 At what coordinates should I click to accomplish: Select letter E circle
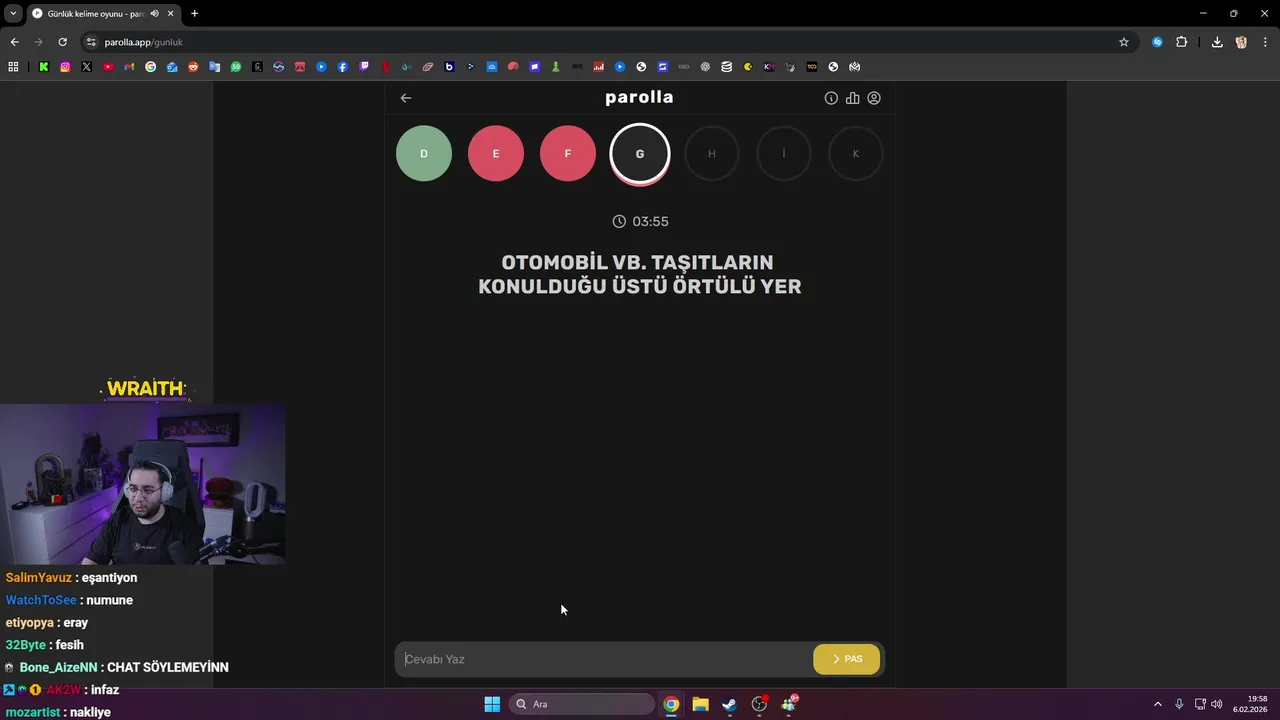pos(496,154)
